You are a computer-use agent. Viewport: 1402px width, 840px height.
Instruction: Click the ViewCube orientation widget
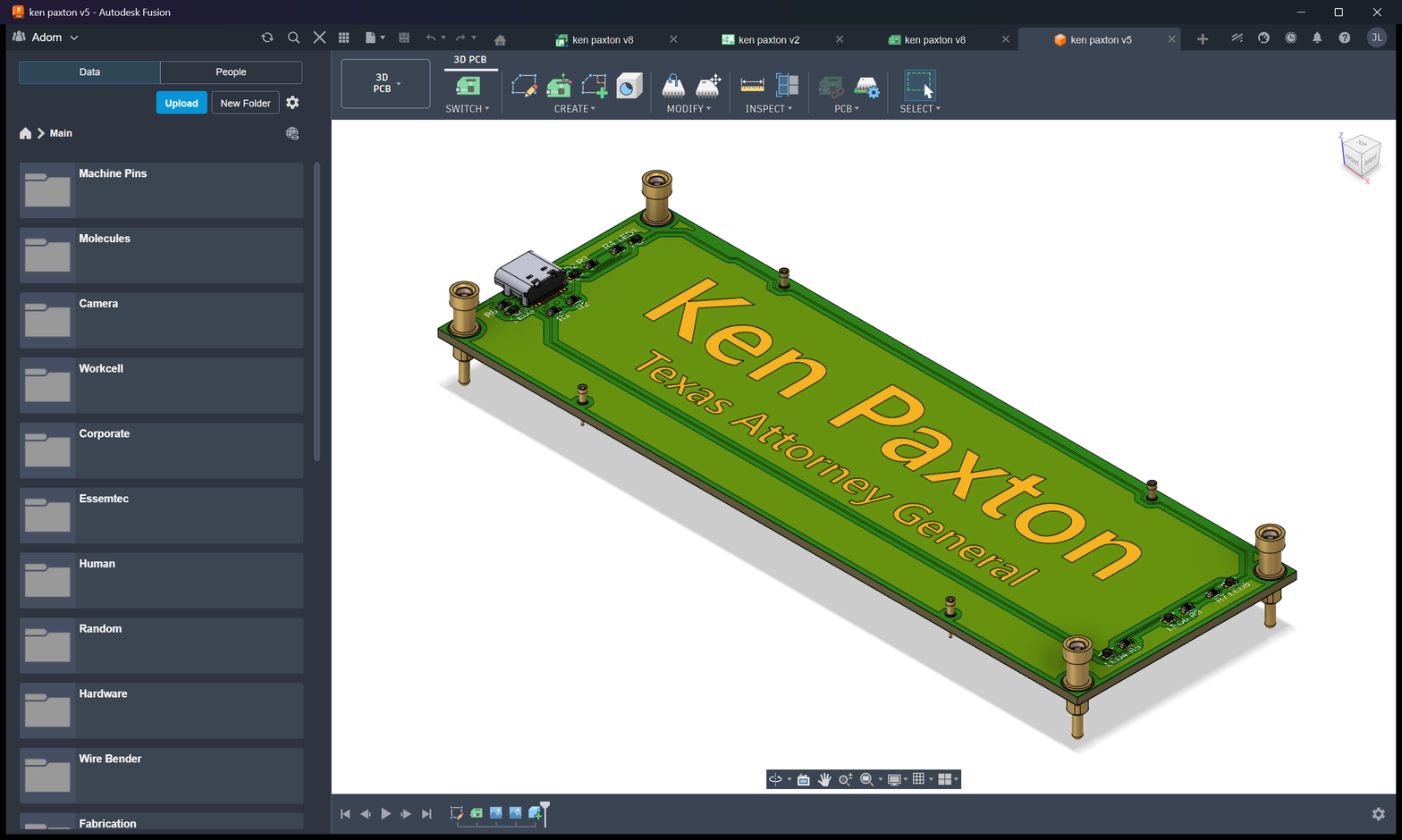pyautogui.click(x=1361, y=156)
